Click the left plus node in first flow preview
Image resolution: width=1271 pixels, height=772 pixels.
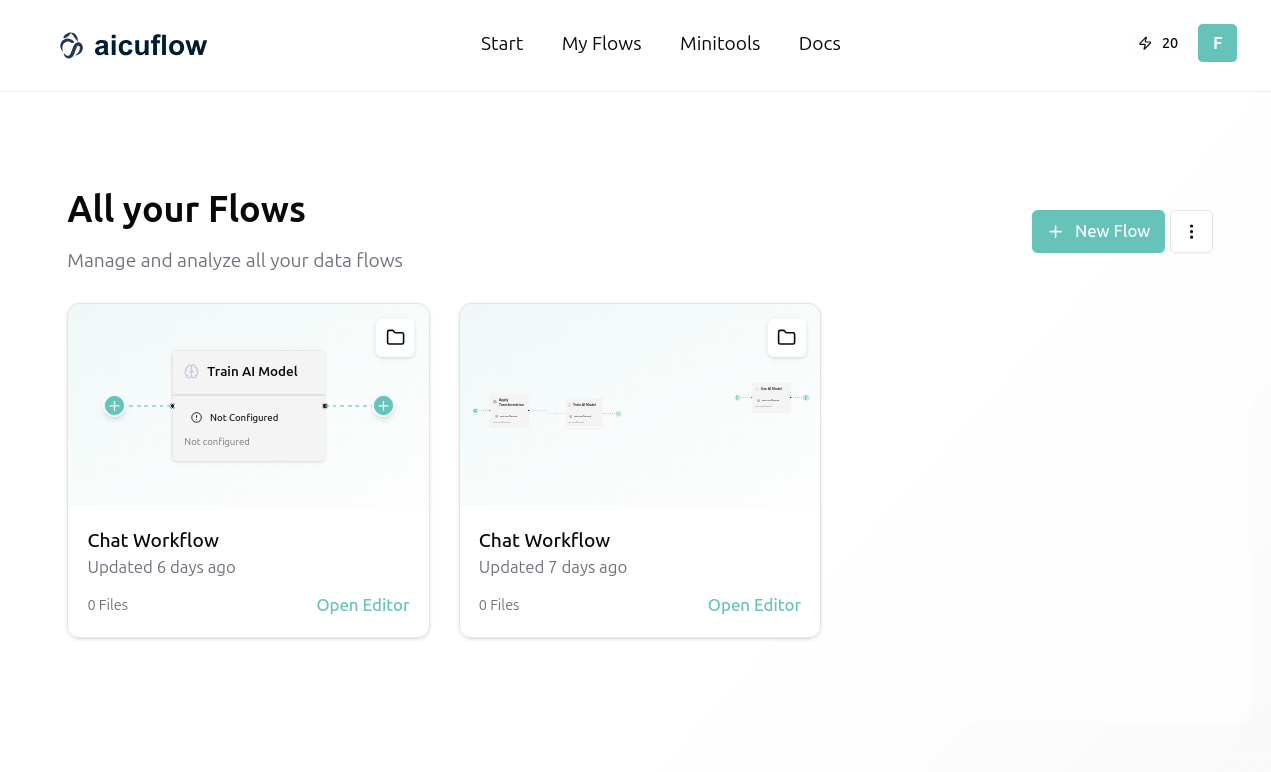pyautogui.click(x=115, y=406)
